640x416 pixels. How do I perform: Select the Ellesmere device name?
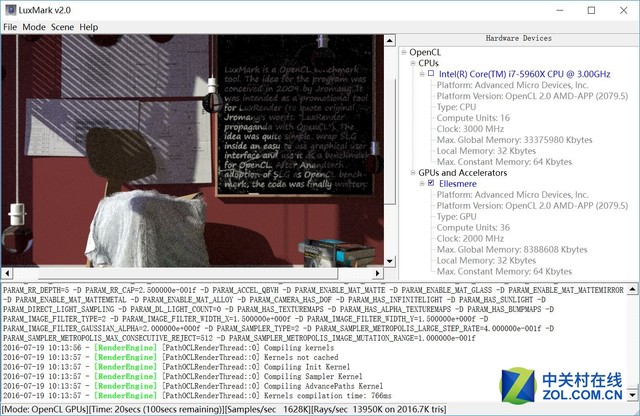[x=460, y=184]
